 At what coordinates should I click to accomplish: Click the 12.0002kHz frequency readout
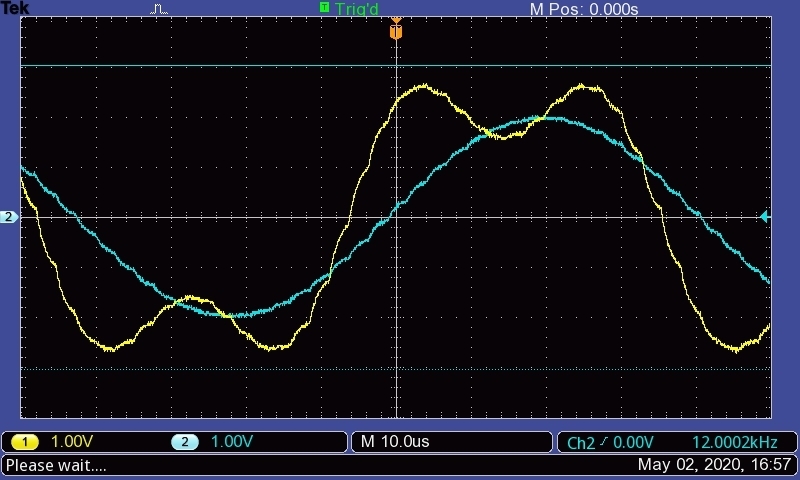point(733,442)
